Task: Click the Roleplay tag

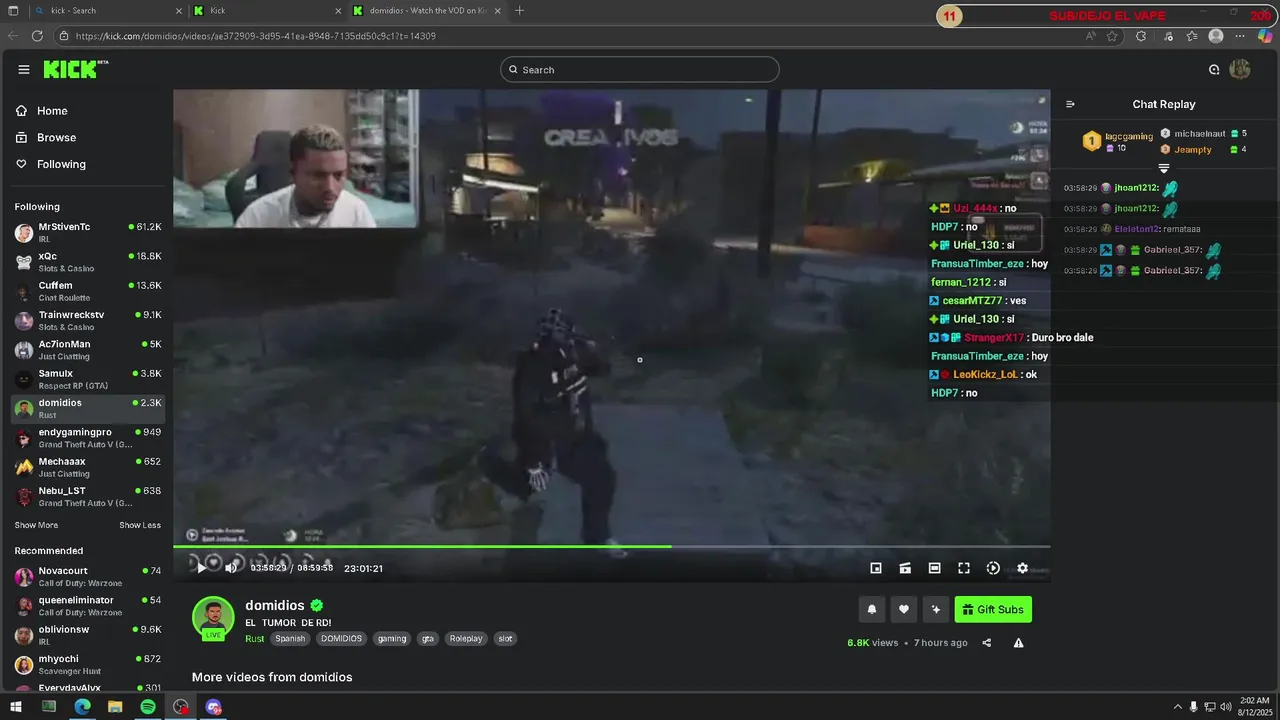Action: (x=466, y=638)
